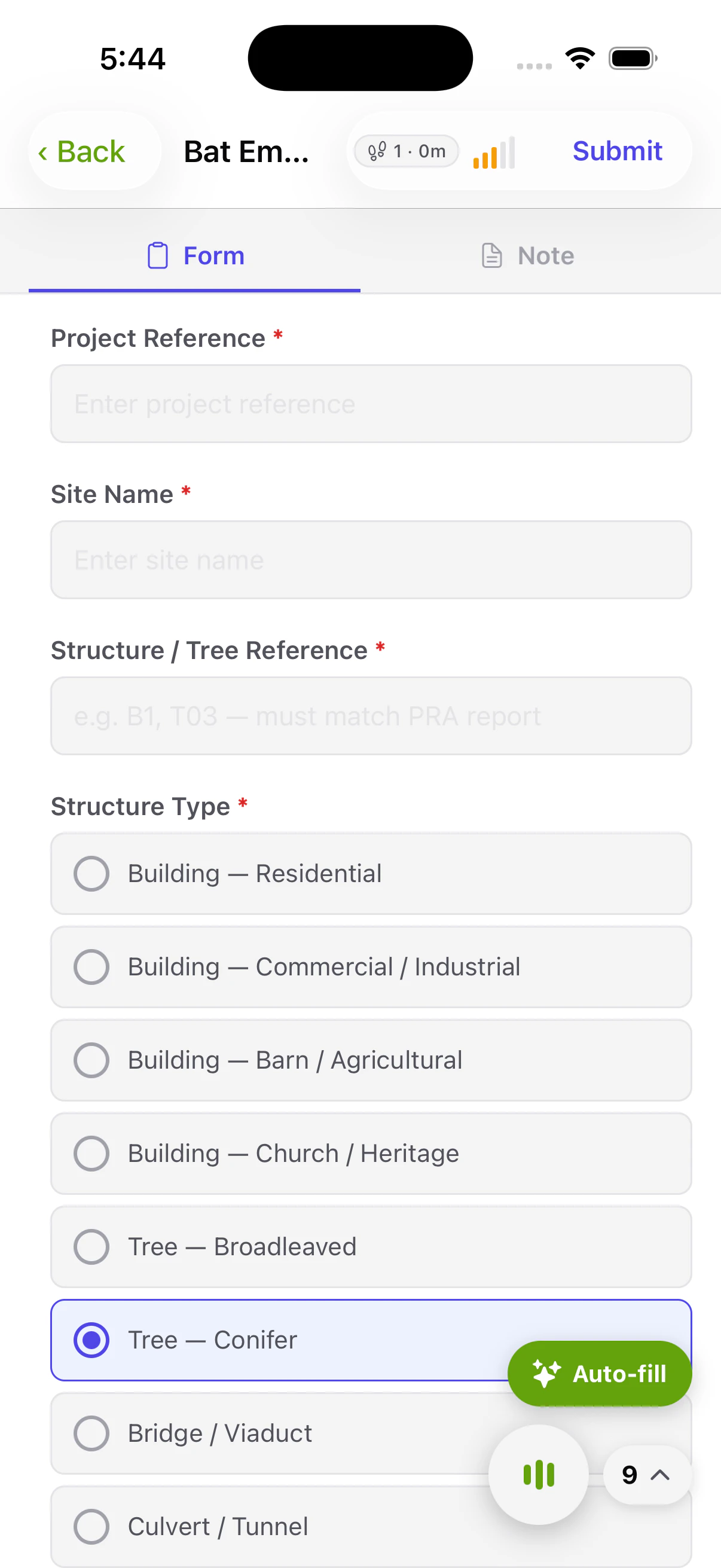Switch to the Form tab
Screen dimensions: 721x1568
click(195, 256)
